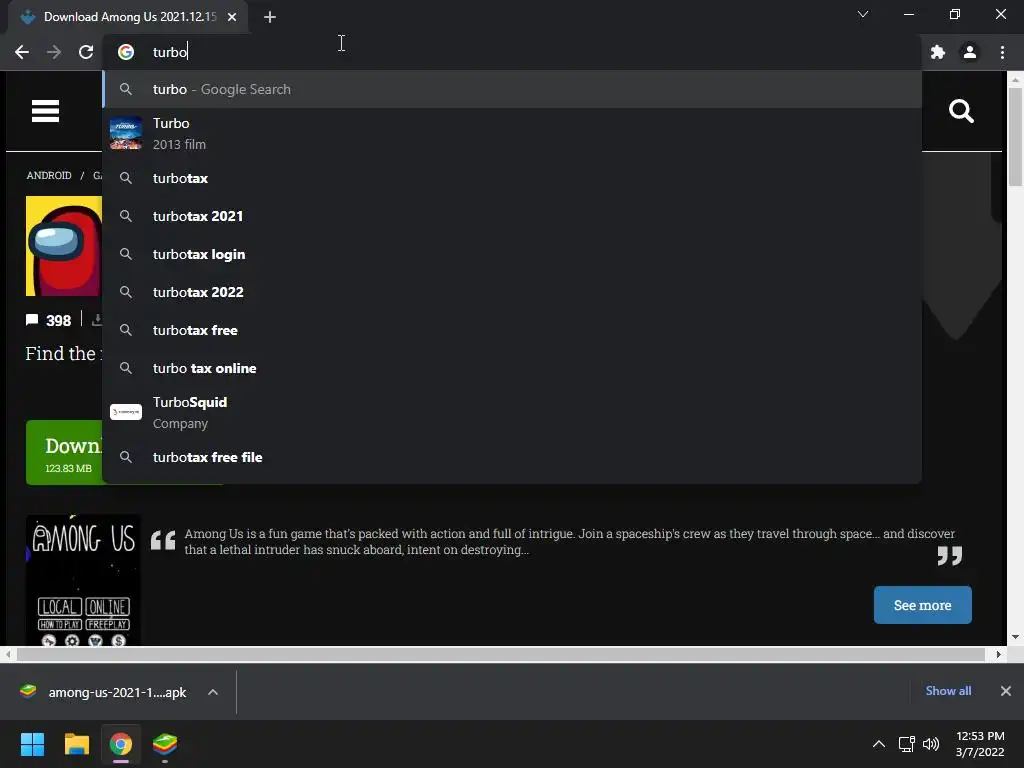Select the Download Among Us tab

(128, 17)
